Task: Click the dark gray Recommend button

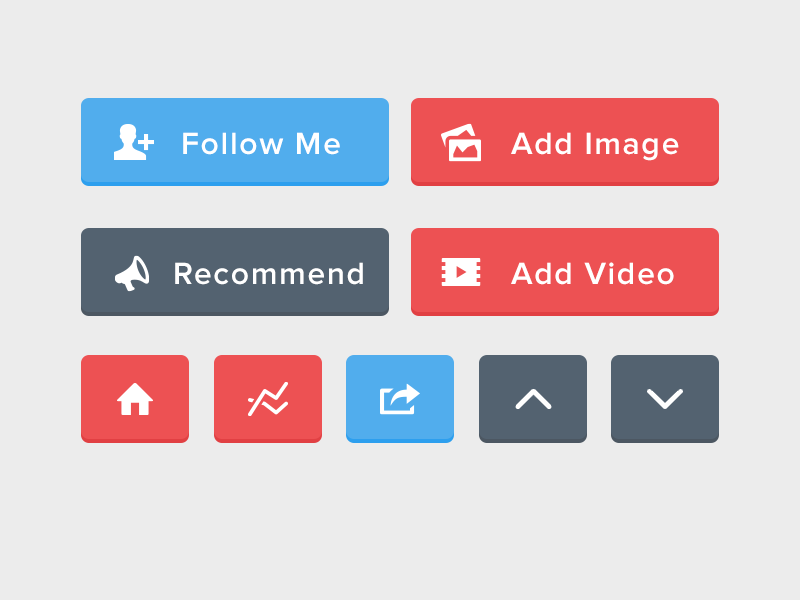Action: pyautogui.click(x=235, y=271)
